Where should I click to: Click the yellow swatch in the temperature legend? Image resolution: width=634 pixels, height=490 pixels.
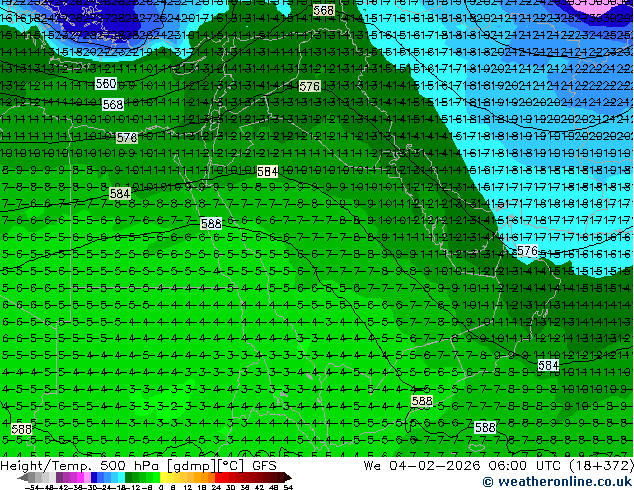(x=163, y=477)
